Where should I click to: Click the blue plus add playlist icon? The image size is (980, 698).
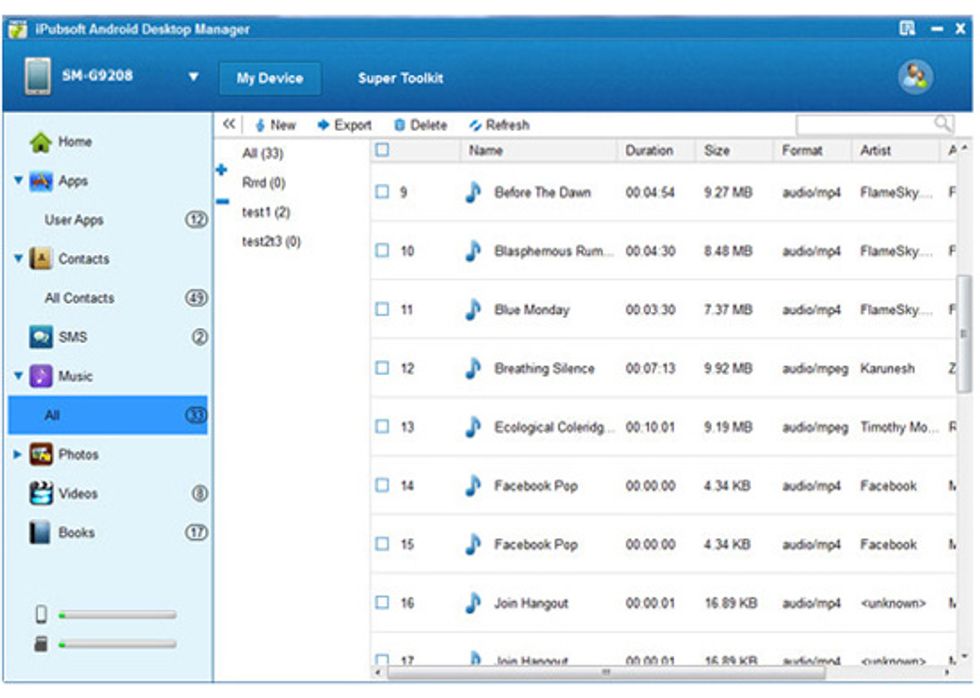[x=222, y=170]
